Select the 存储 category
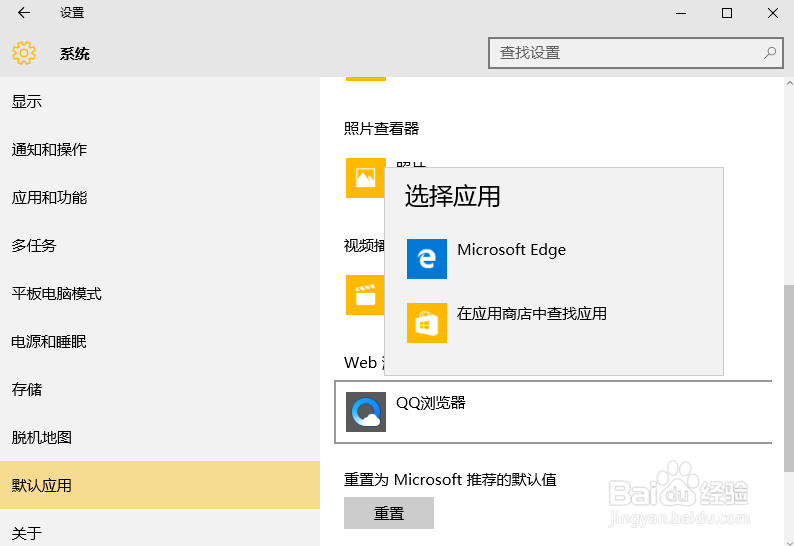Screen dimensions: 794x546 click(160, 389)
